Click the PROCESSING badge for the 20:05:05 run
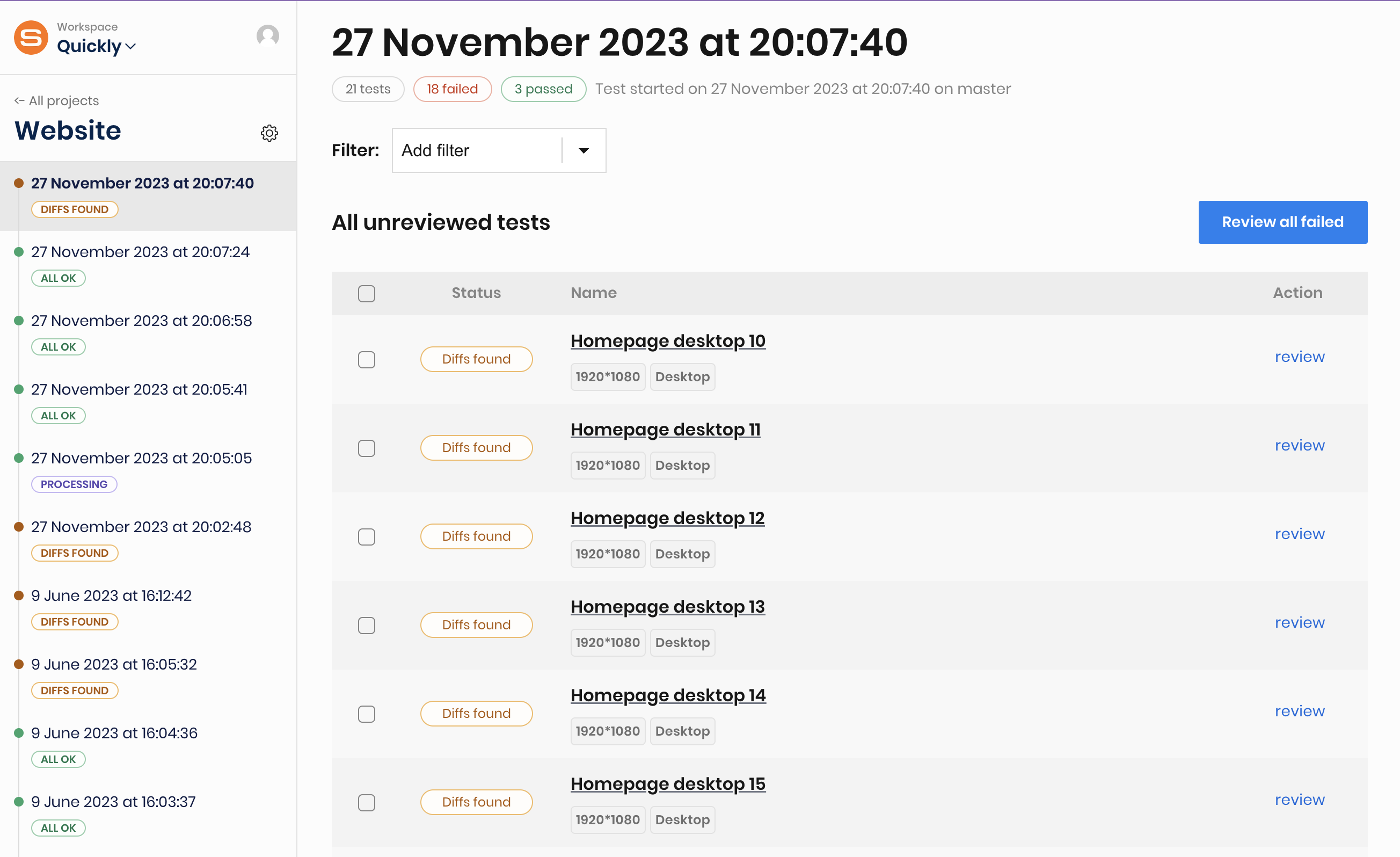 [74, 484]
